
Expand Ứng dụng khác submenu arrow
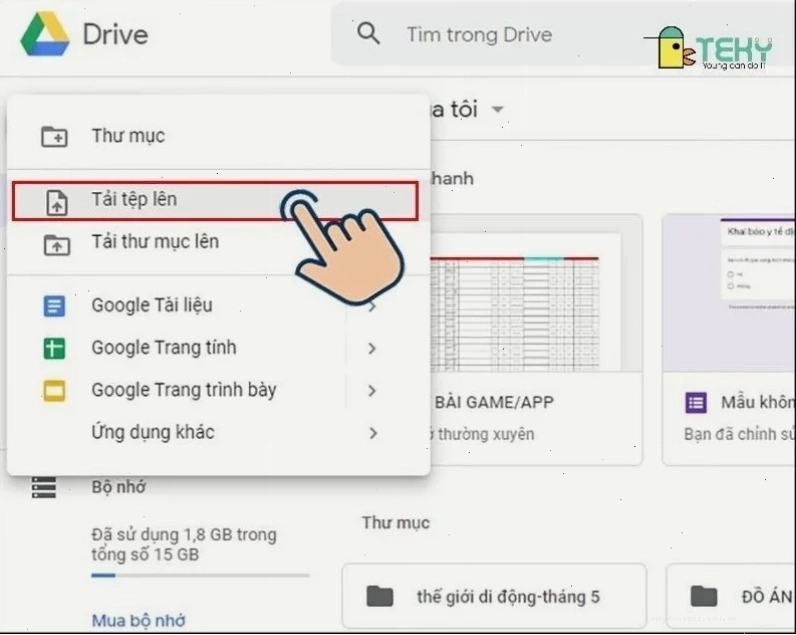(x=373, y=433)
